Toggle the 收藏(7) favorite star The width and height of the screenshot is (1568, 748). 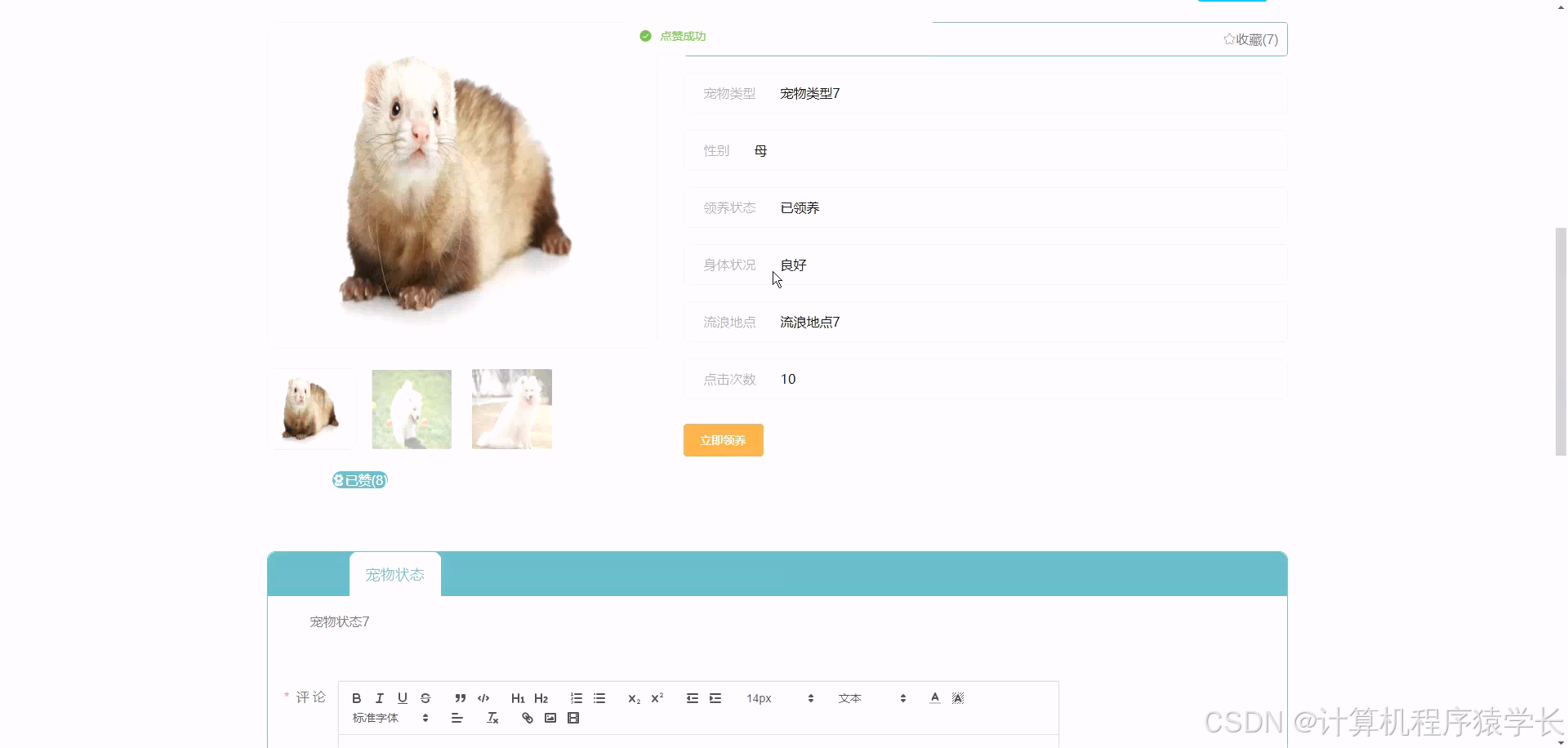pos(1249,39)
